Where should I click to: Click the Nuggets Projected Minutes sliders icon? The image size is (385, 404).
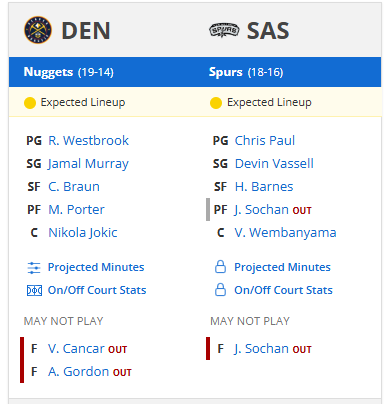(34, 268)
